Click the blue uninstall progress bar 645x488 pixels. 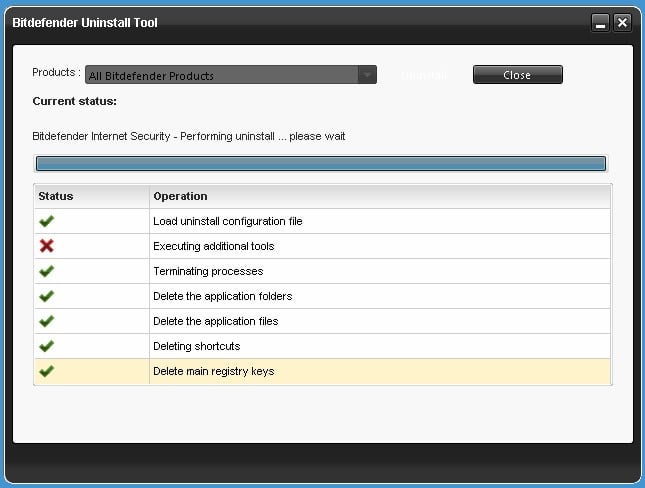point(320,163)
